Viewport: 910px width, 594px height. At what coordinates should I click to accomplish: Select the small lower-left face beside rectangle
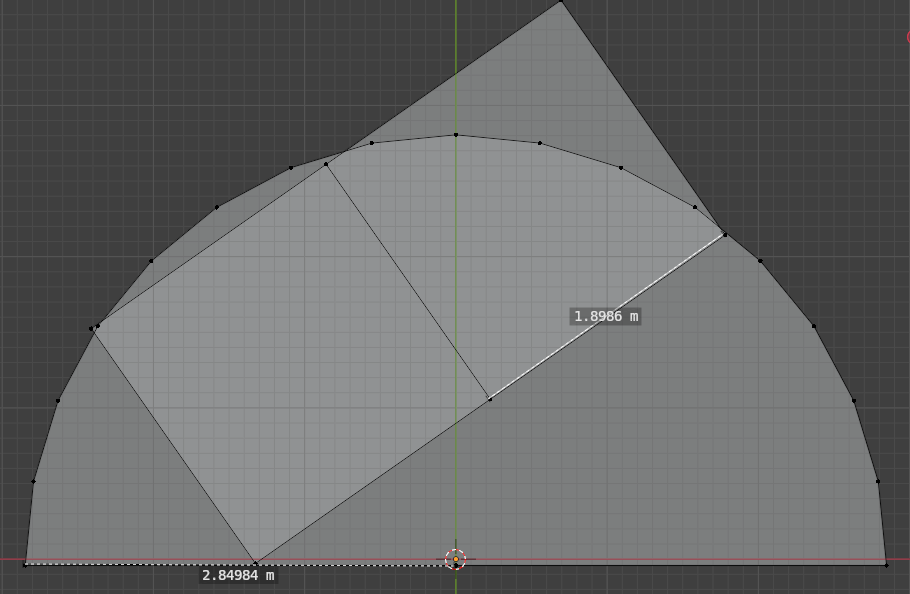[120, 480]
